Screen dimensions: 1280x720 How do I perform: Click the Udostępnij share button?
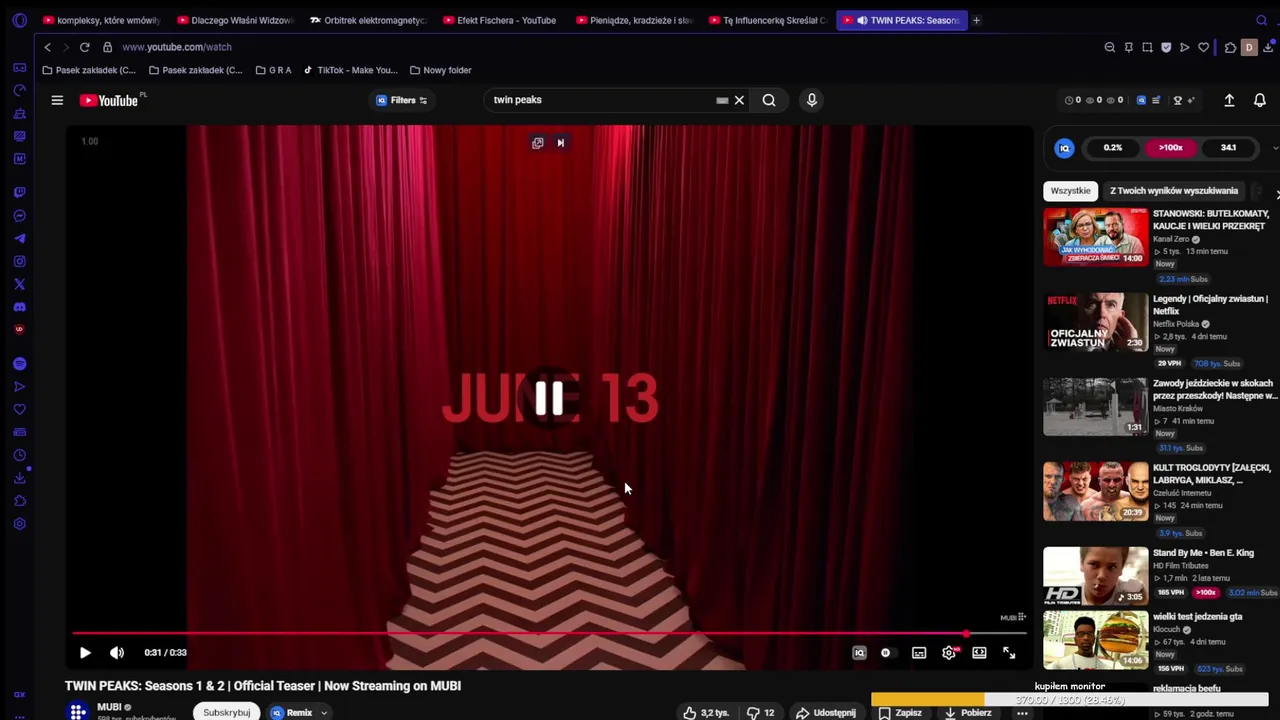826,713
